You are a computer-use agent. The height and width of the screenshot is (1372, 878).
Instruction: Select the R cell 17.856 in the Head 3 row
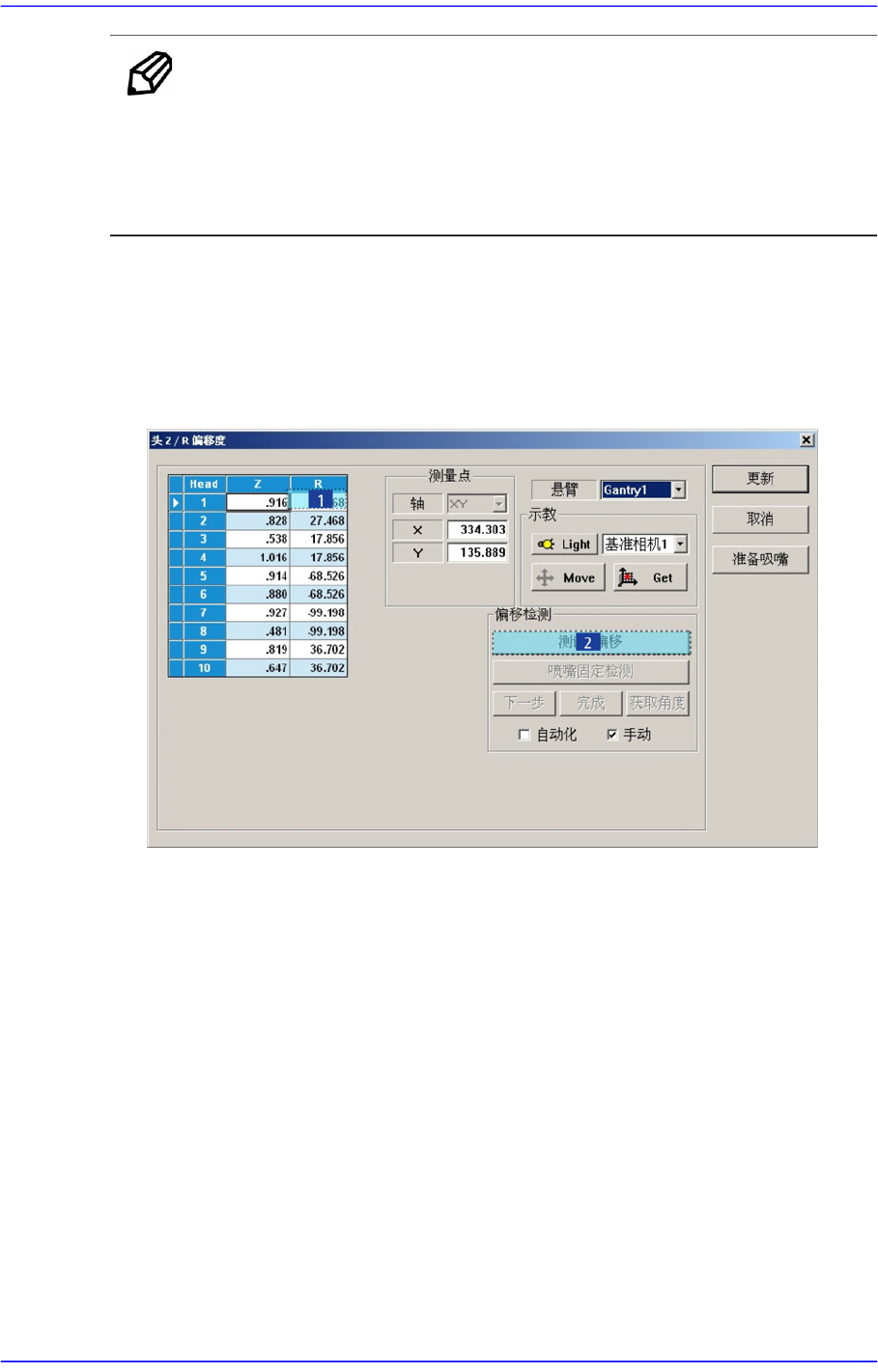(319, 540)
